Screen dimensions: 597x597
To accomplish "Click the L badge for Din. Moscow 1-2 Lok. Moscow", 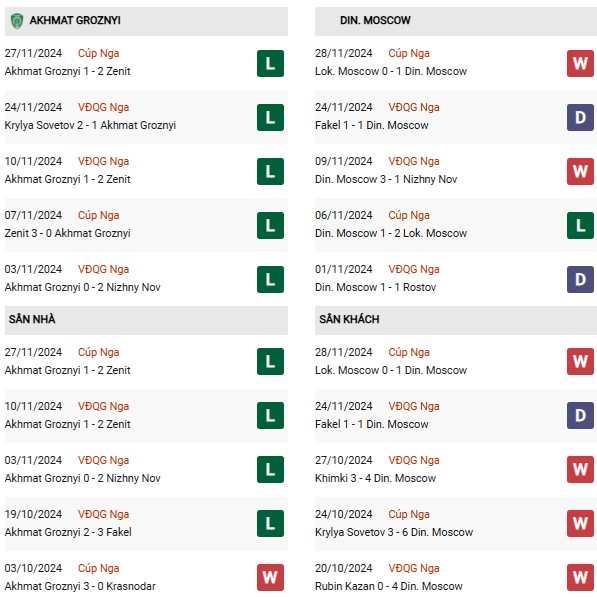I will click(580, 225).
